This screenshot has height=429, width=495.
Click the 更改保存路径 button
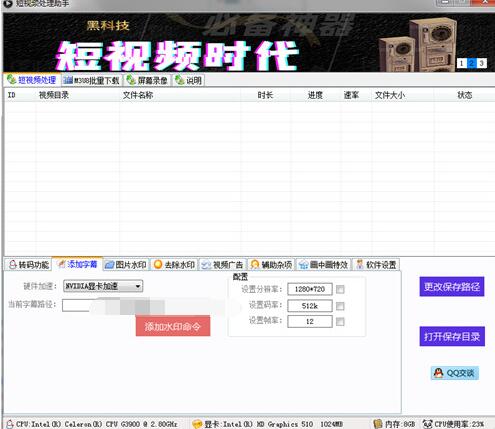tap(452, 287)
